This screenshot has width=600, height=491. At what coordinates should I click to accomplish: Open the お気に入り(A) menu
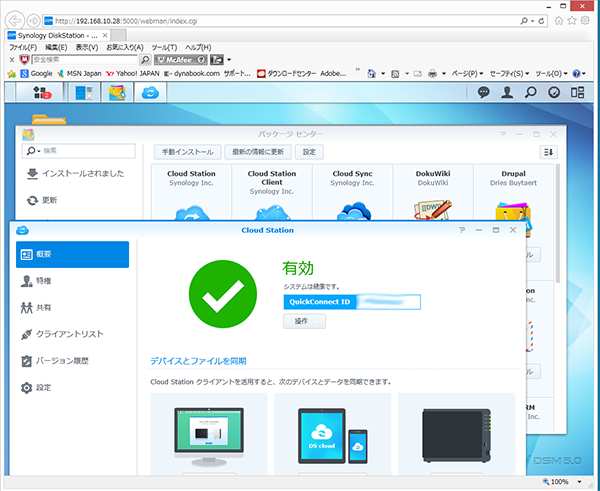[x=125, y=47]
